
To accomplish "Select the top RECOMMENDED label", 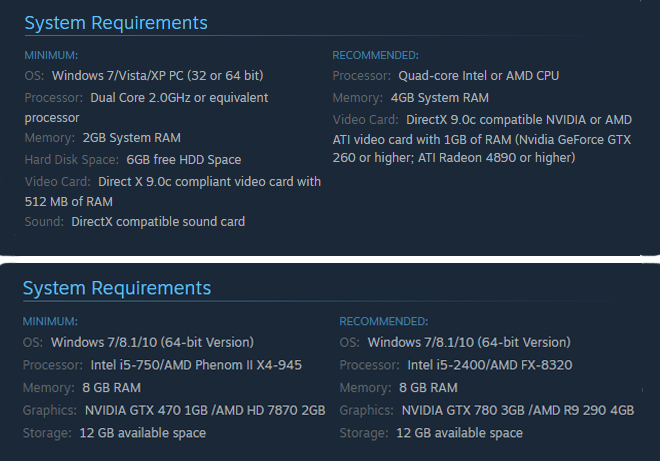I will coord(375,55).
